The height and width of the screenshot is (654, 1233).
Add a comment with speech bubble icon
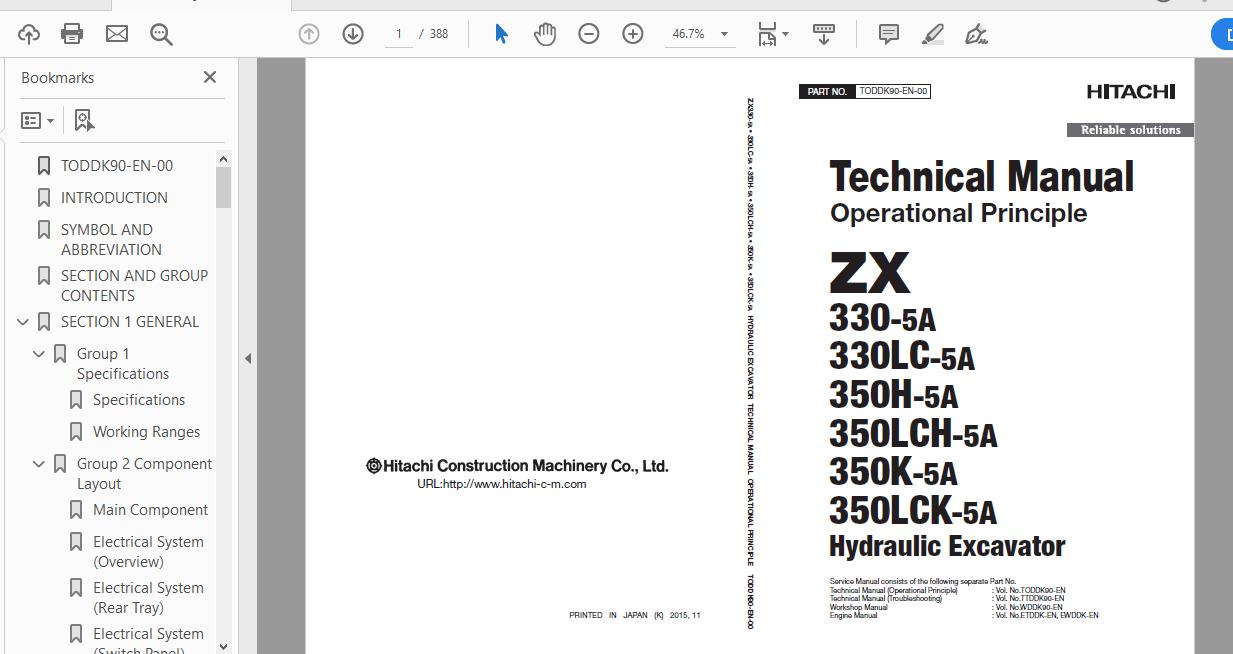[x=888, y=34]
